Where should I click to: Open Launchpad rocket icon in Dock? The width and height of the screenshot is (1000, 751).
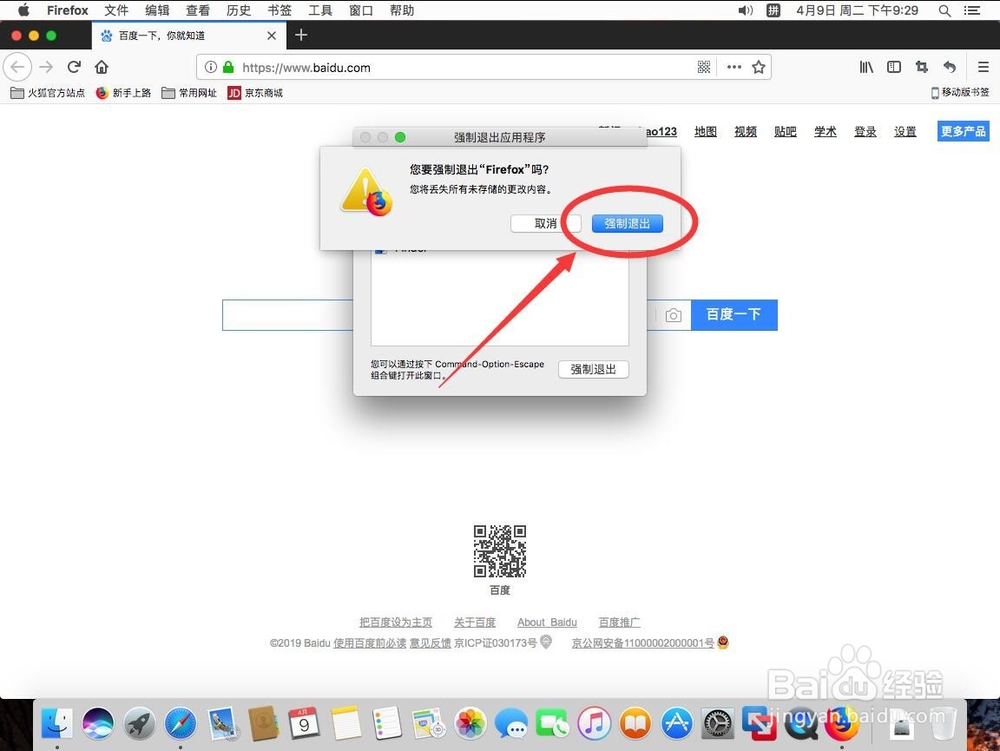tap(139, 724)
